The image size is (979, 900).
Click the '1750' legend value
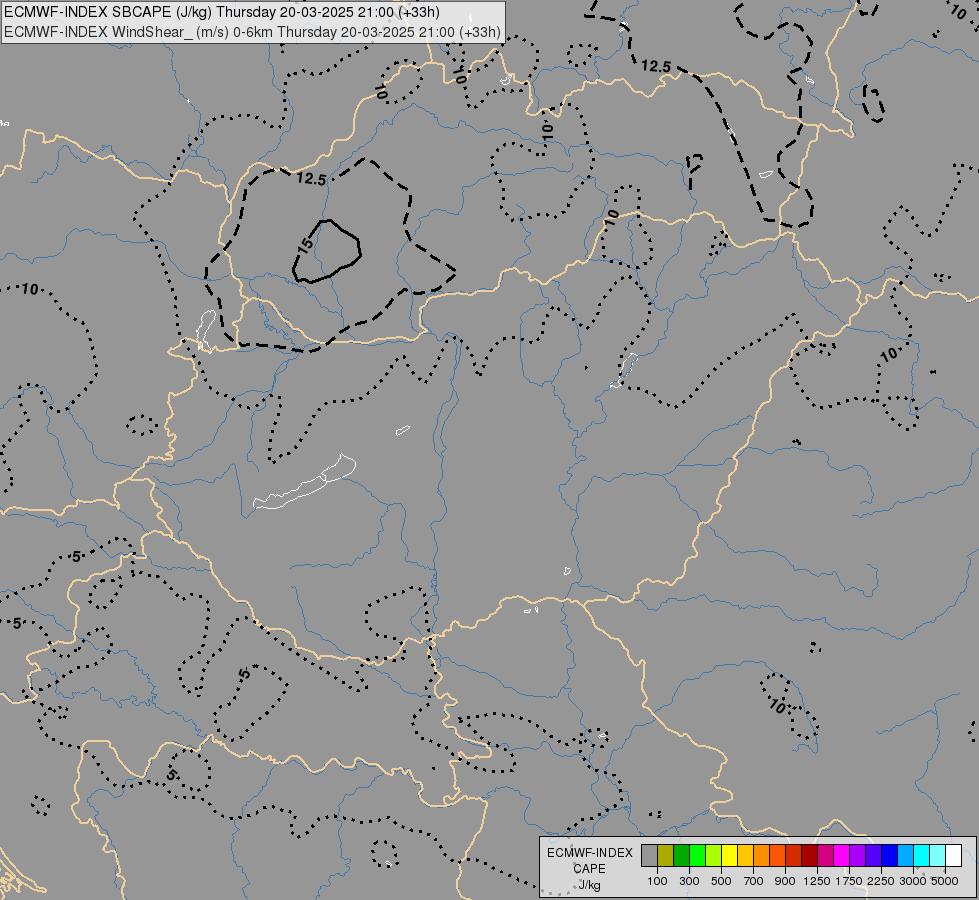[849, 881]
